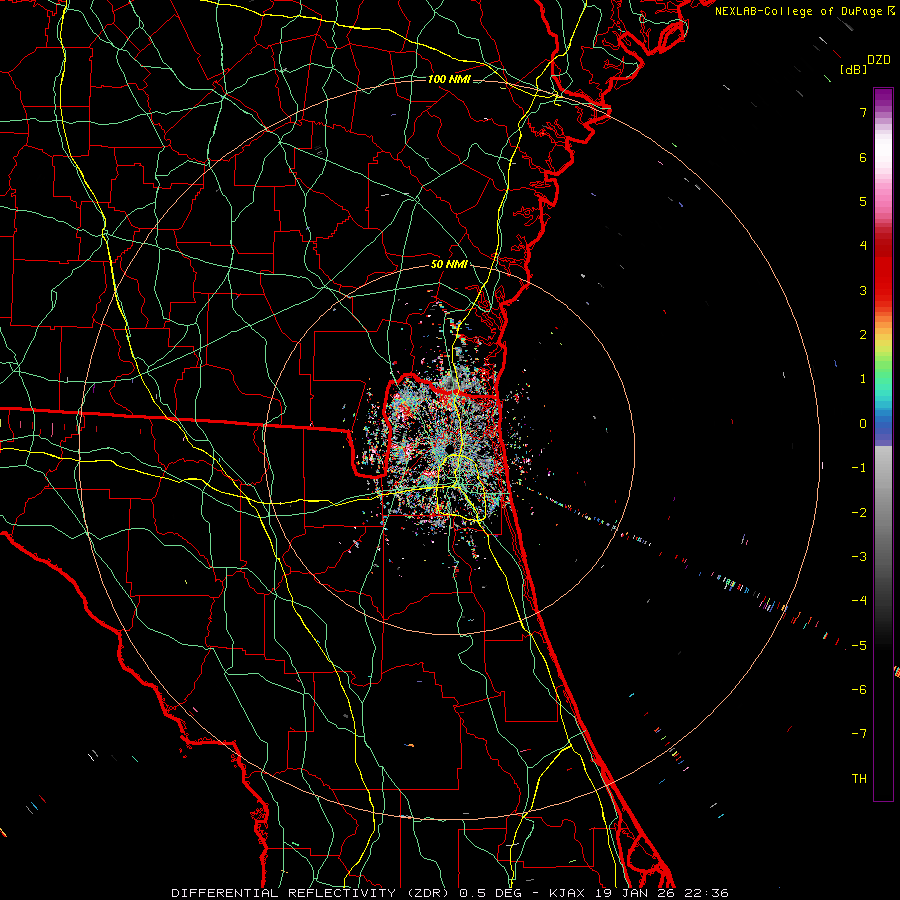This screenshot has height=900, width=900.
Task: Click the 6 tick on the color scale
Action: 863,157
